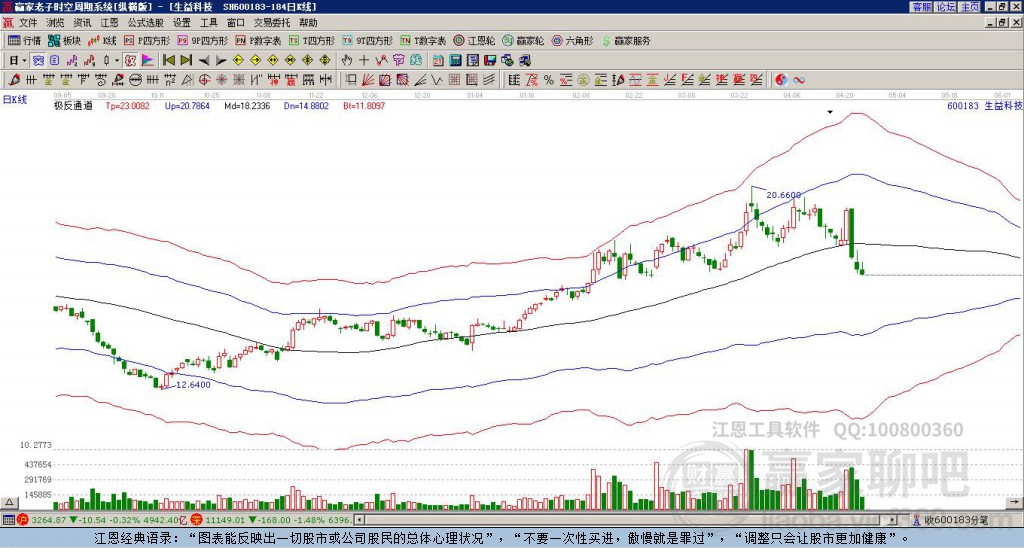The width and height of the screenshot is (1024, 548).
Task: Click the 12.6400 low price label
Action: point(193,385)
